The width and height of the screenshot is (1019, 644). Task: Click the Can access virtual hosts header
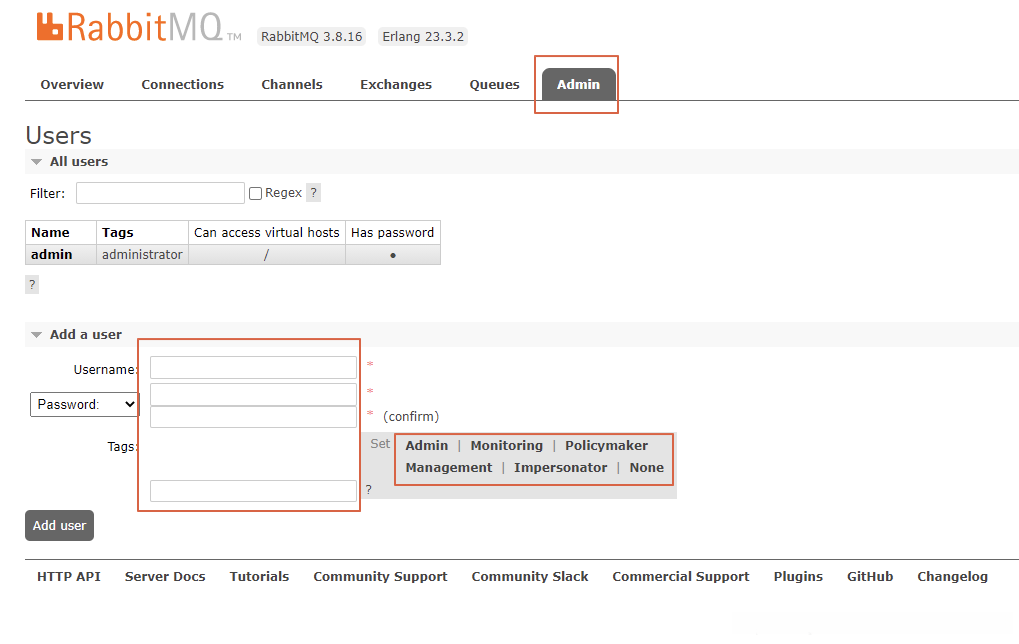[266, 233]
